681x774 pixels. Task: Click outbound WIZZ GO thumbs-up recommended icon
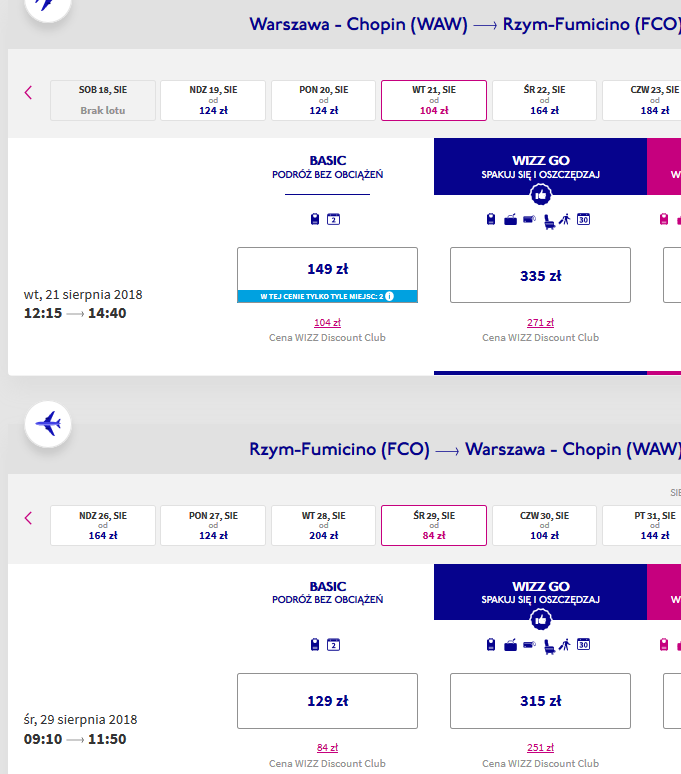coord(540,194)
